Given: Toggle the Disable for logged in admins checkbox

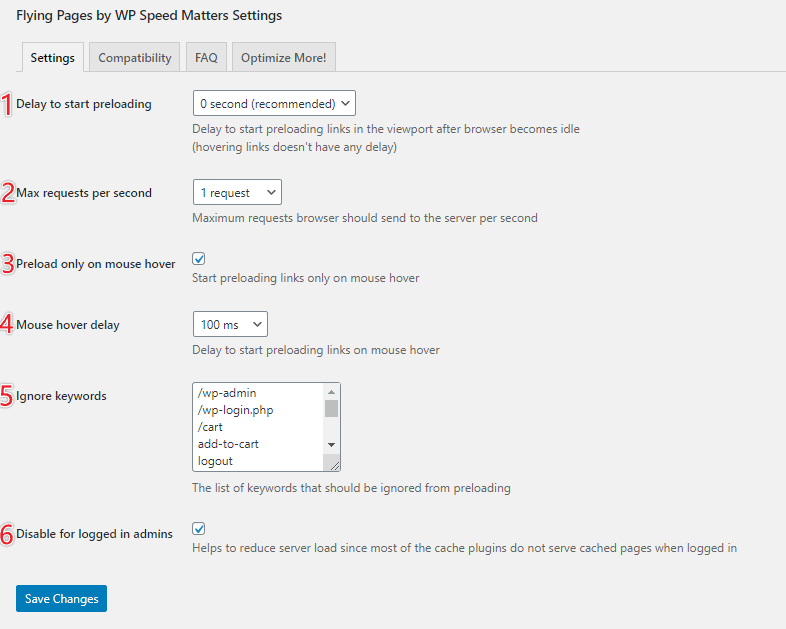Looking at the screenshot, I should pyautogui.click(x=199, y=529).
